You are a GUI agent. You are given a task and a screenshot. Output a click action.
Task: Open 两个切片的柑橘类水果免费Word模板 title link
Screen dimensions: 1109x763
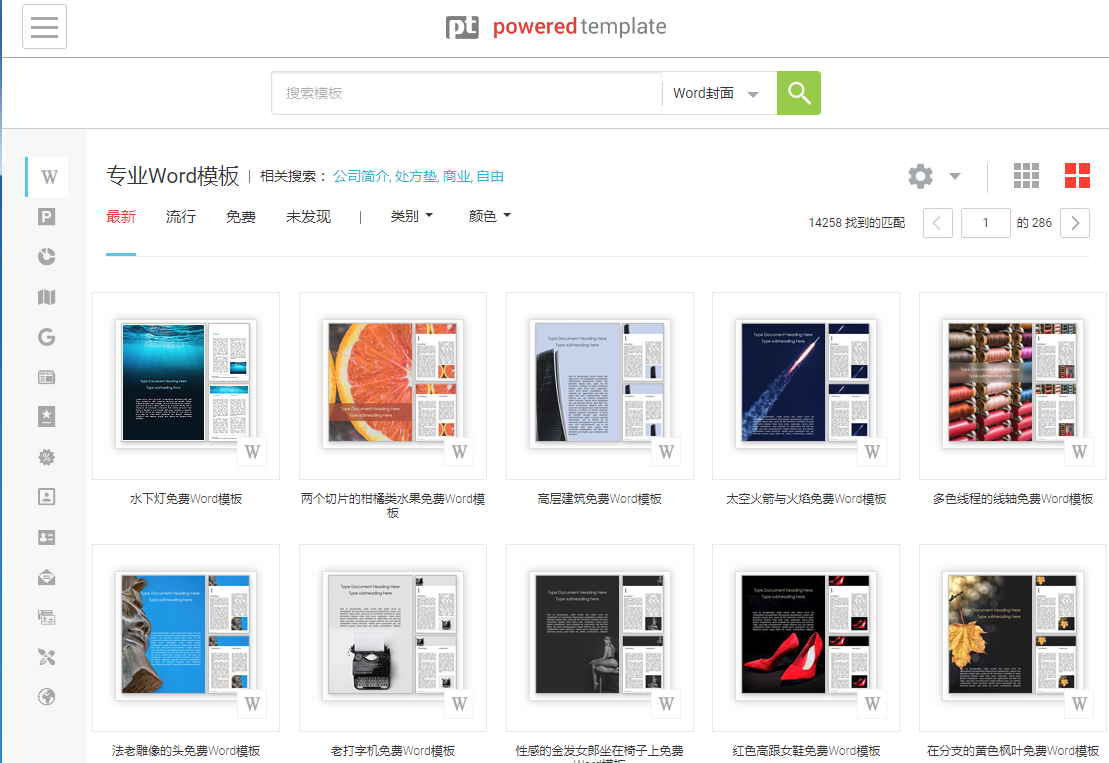pyautogui.click(x=393, y=506)
